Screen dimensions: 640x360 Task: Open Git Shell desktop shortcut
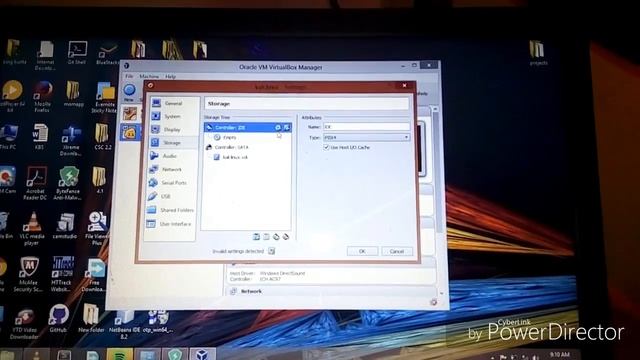77,53
